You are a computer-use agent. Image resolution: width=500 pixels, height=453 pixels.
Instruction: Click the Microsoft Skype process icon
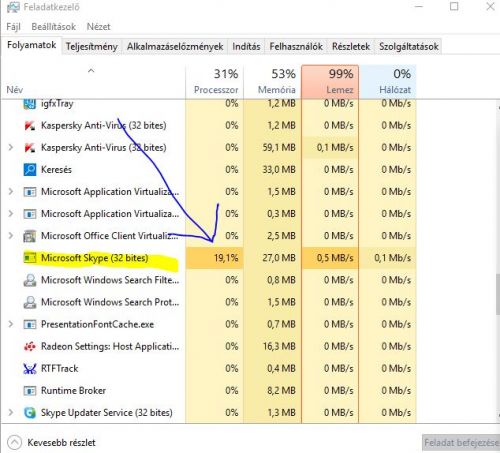tap(30, 258)
